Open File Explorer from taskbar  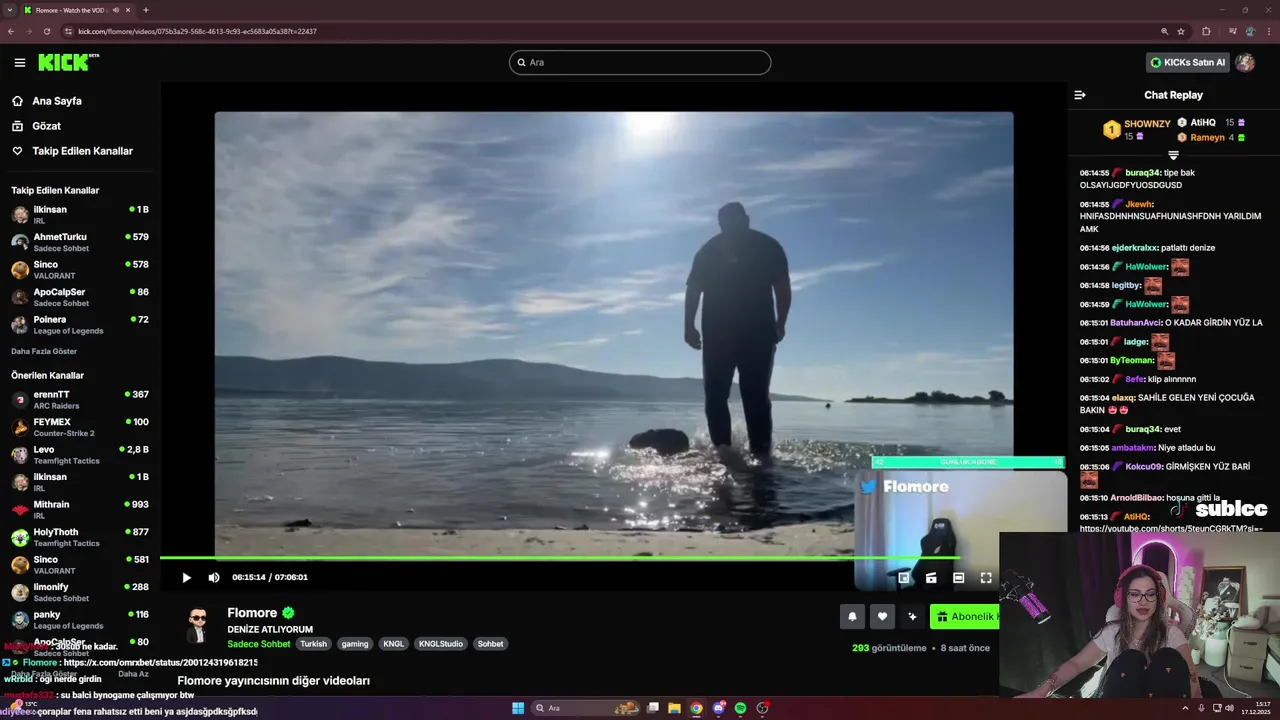674,708
